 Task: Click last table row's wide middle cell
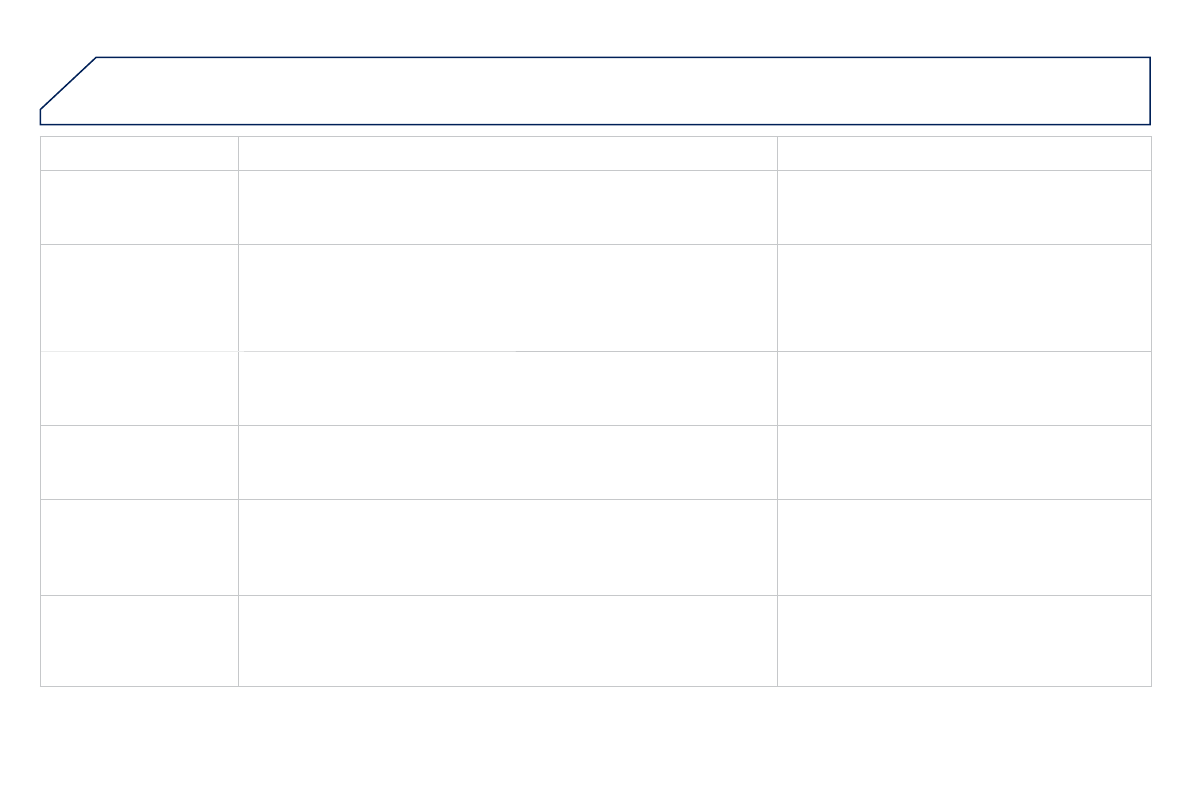click(507, 640)
